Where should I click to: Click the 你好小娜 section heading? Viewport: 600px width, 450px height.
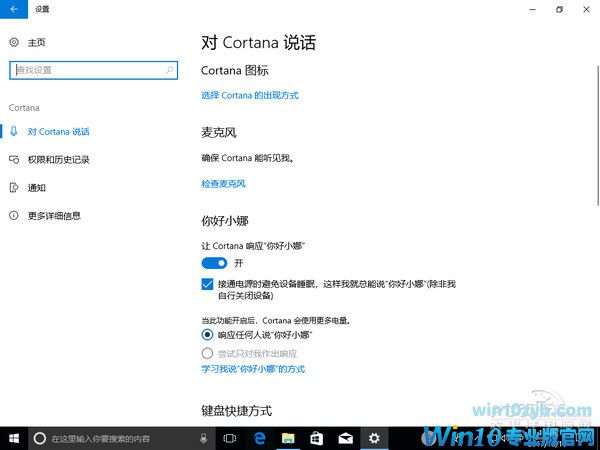tap(225, 221)
